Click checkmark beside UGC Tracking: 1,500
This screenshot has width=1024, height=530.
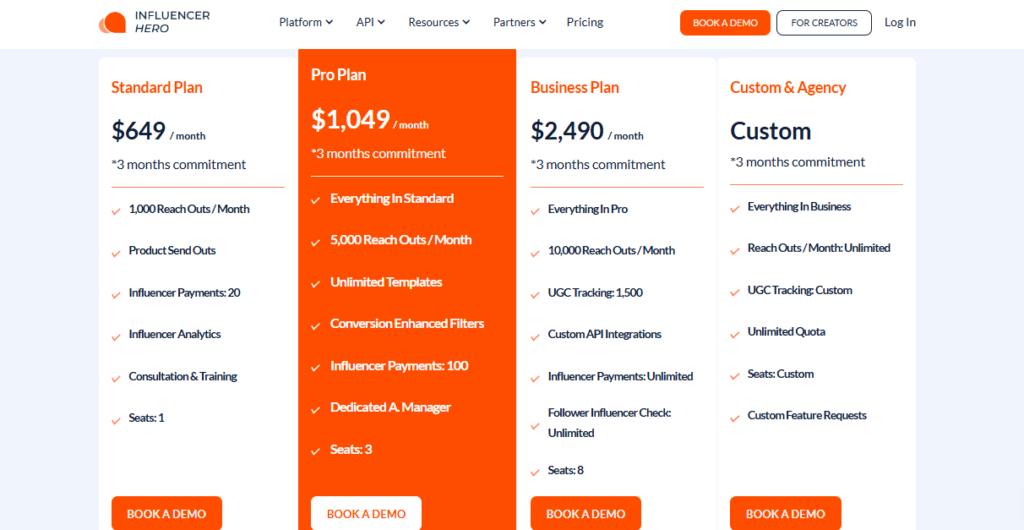coord(536,294)
